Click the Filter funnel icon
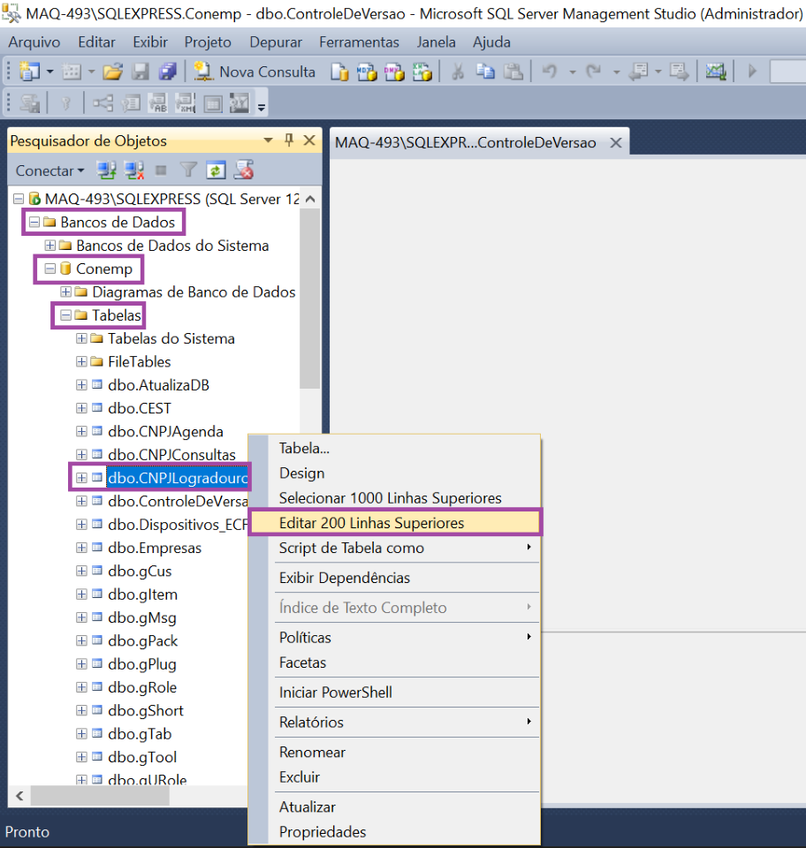Viewport: 806px width, 848px height. (188, 171)
